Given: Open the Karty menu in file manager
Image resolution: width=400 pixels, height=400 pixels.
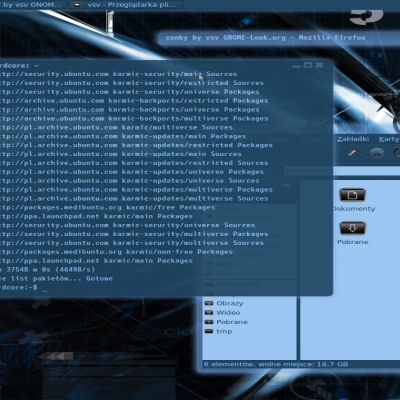Looking at the screenshot, I should coord(389,139).
